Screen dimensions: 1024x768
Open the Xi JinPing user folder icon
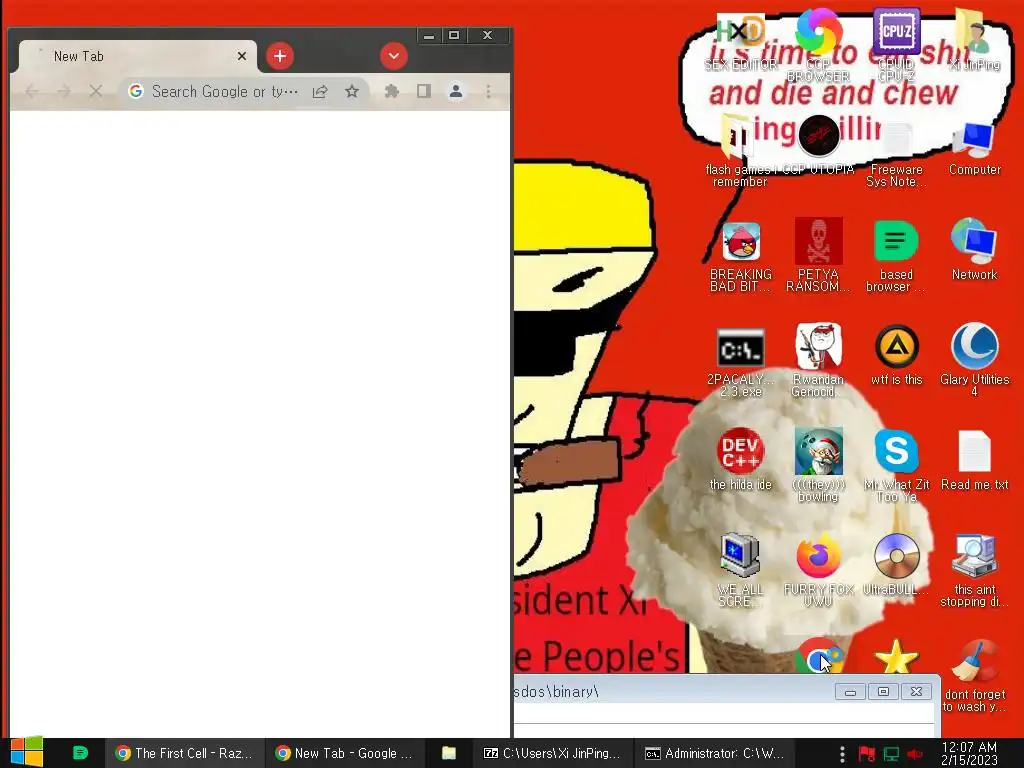pos(974,39)
